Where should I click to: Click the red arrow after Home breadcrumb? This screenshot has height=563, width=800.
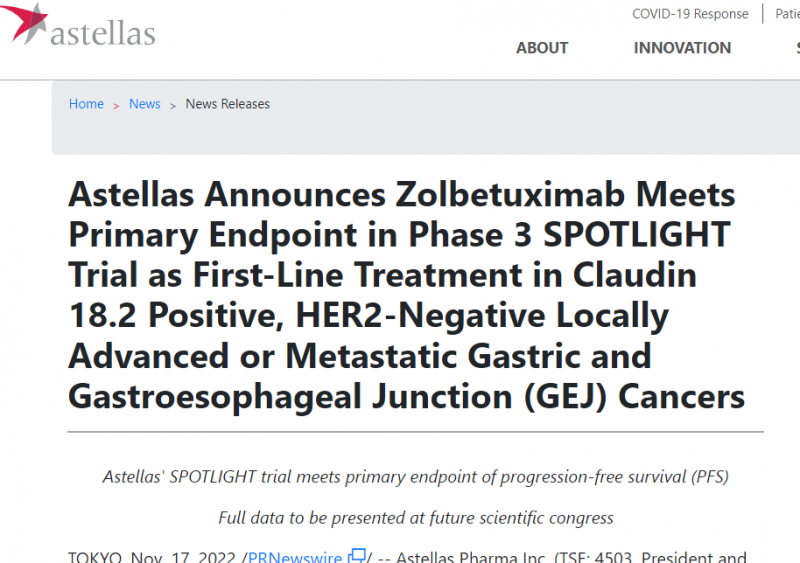coord(117,105)
